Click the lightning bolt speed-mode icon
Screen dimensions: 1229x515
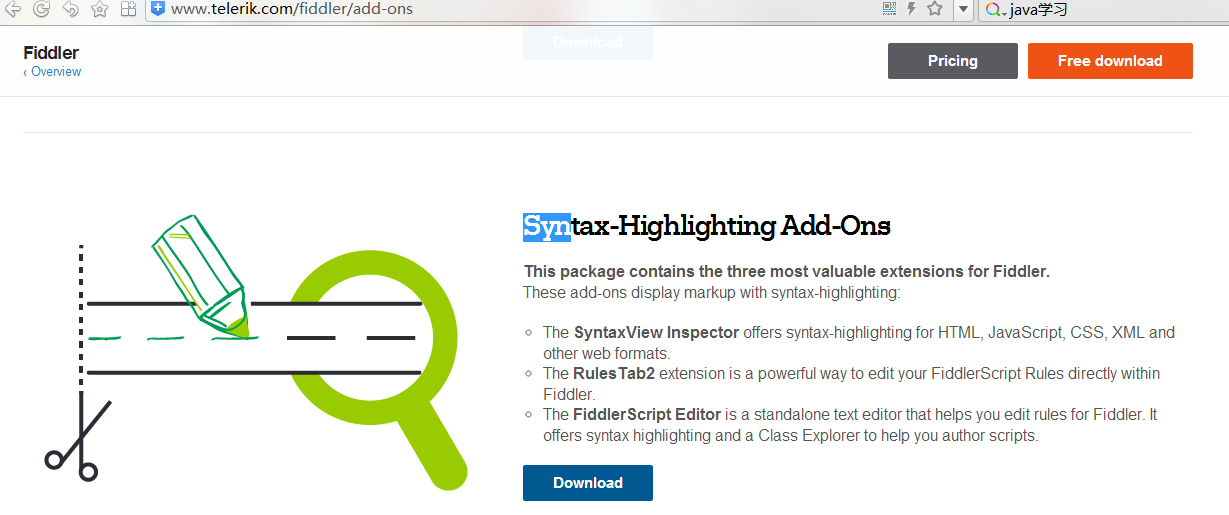(912, 9)
